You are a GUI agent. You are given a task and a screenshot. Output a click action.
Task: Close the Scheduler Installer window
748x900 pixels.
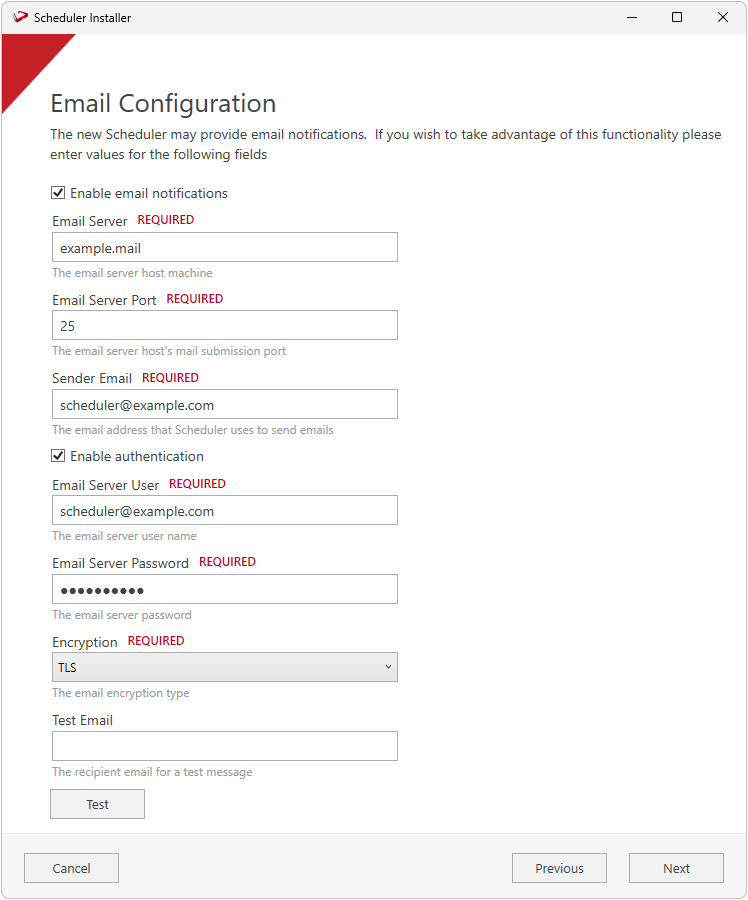[723, 17]
